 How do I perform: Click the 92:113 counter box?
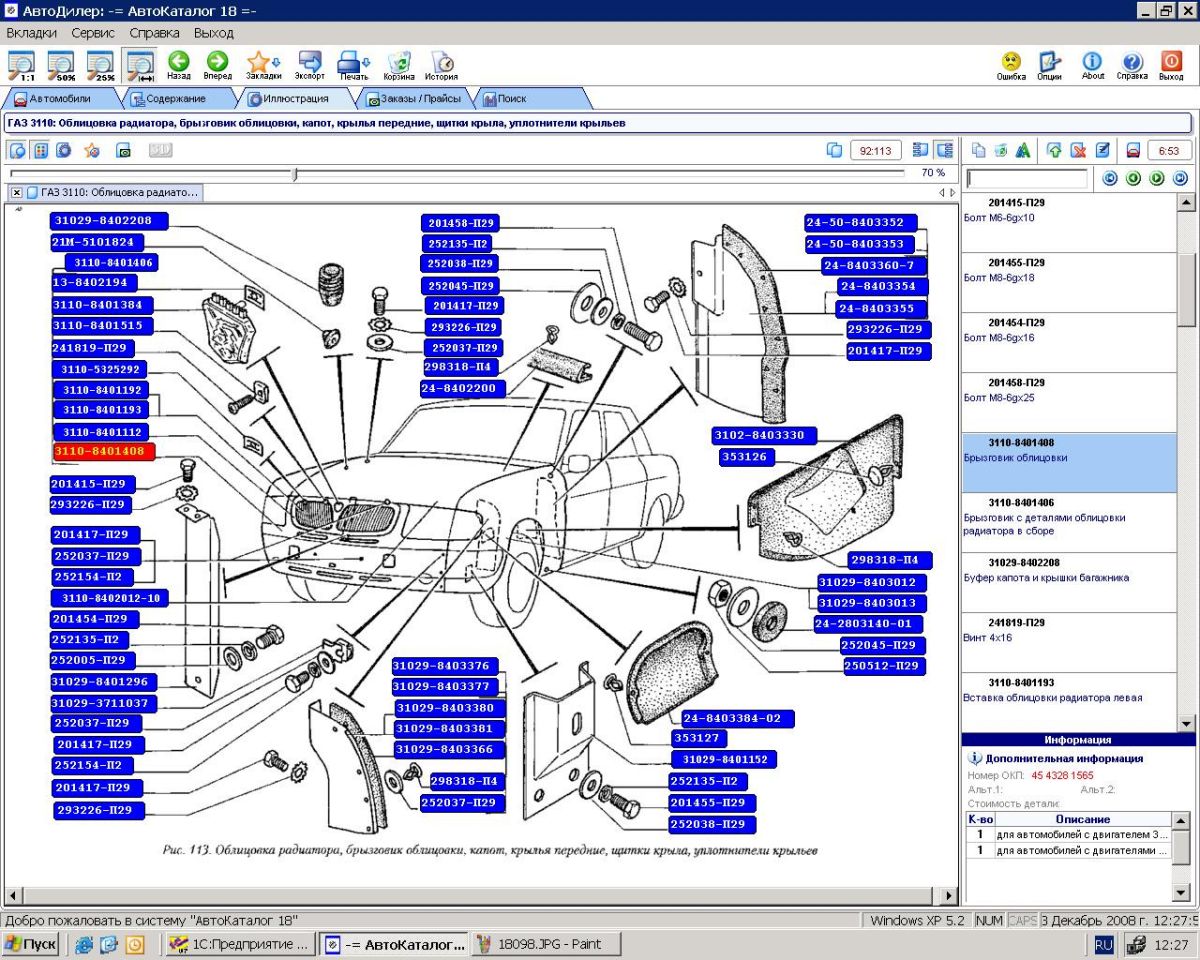click(x=876, y=150)
